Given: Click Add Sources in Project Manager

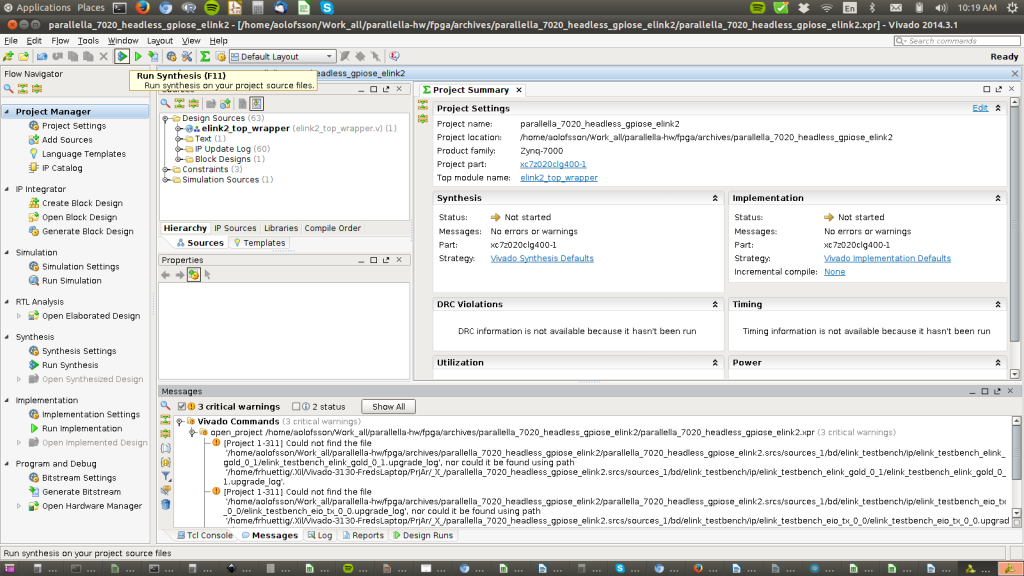Looking at the screenshot, I should pos(67,140).
